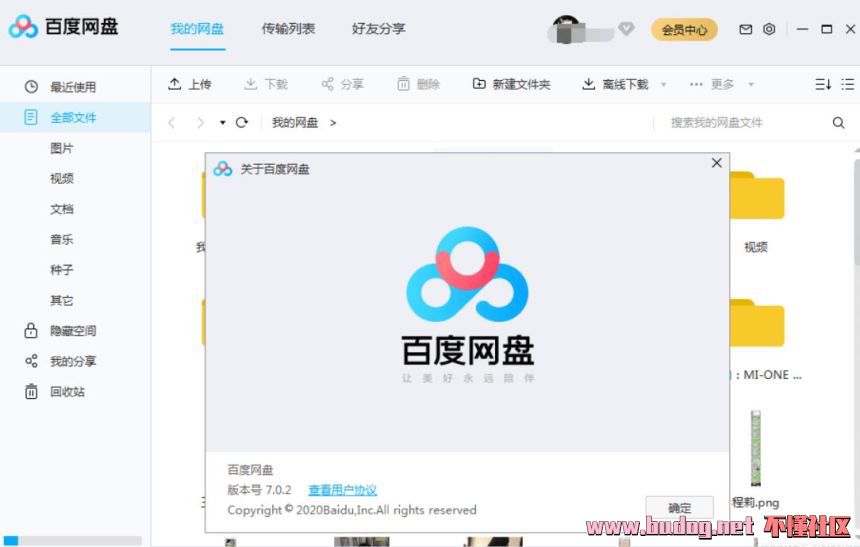The height and width of the screenshot is (547, 860).
Task: Go back with the left navigation arrow
Action: 172,122
